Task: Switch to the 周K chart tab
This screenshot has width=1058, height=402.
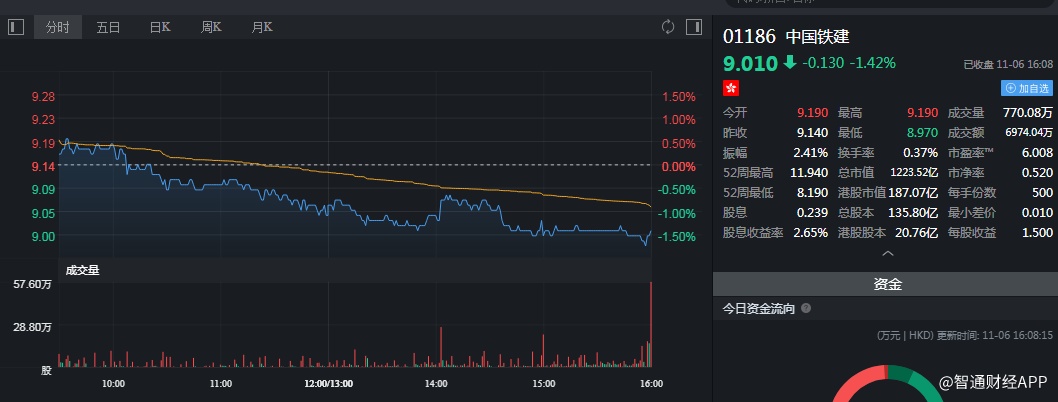Action: tap(211, 28)
